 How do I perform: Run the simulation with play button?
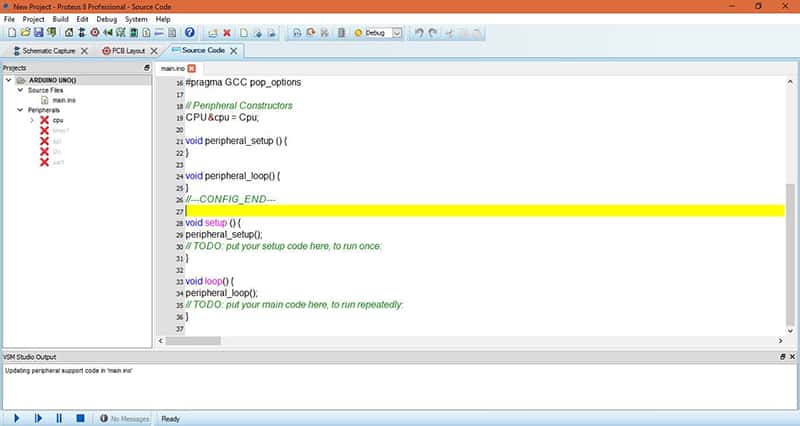[16, 418]
